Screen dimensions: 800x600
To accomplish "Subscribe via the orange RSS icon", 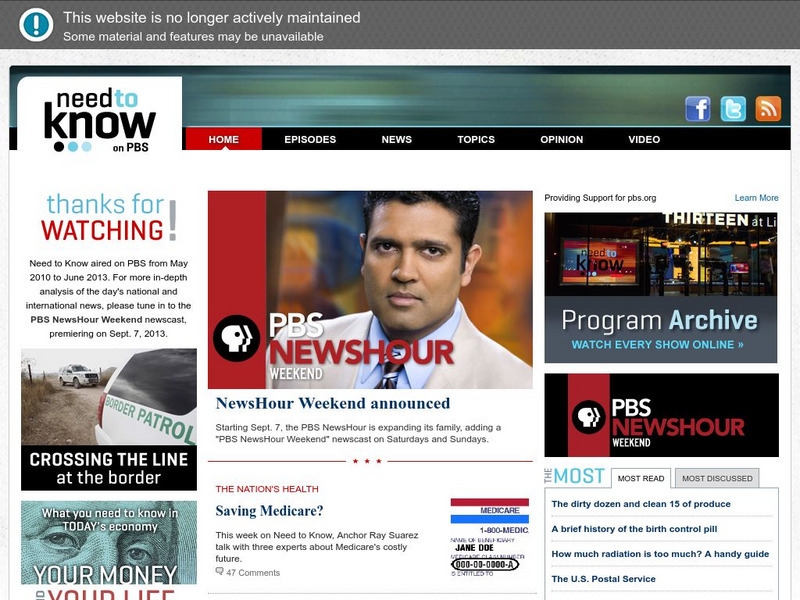I will [768, 109].
